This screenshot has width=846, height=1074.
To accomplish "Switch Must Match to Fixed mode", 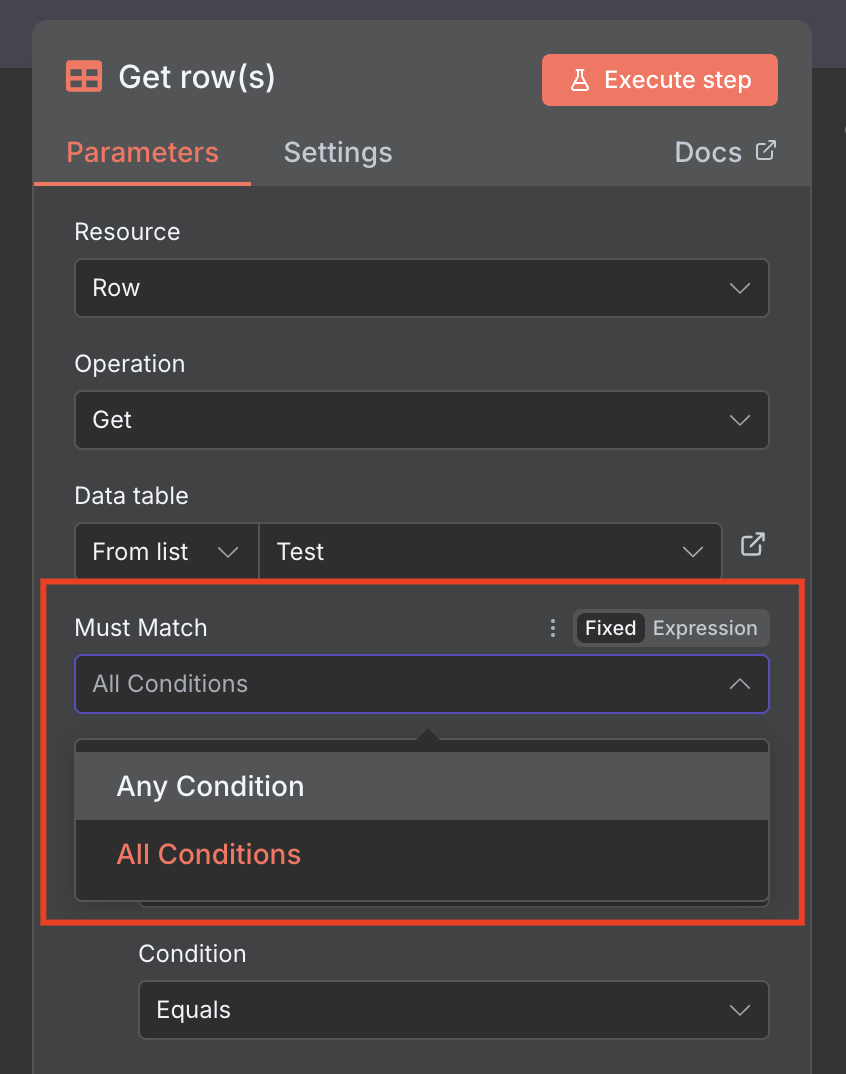I will click(x=610, y=628).
